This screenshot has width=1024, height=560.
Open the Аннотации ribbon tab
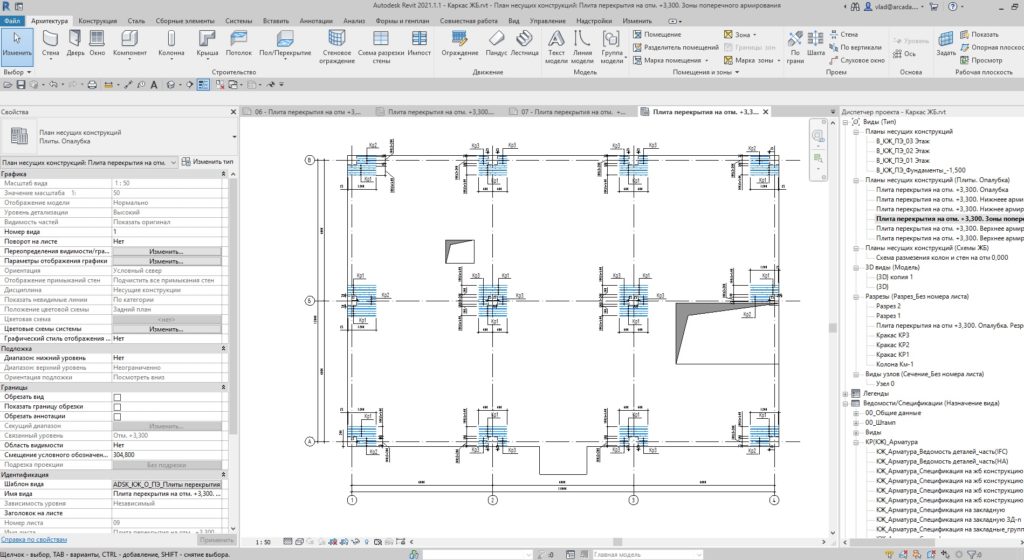tap(317, 19)
